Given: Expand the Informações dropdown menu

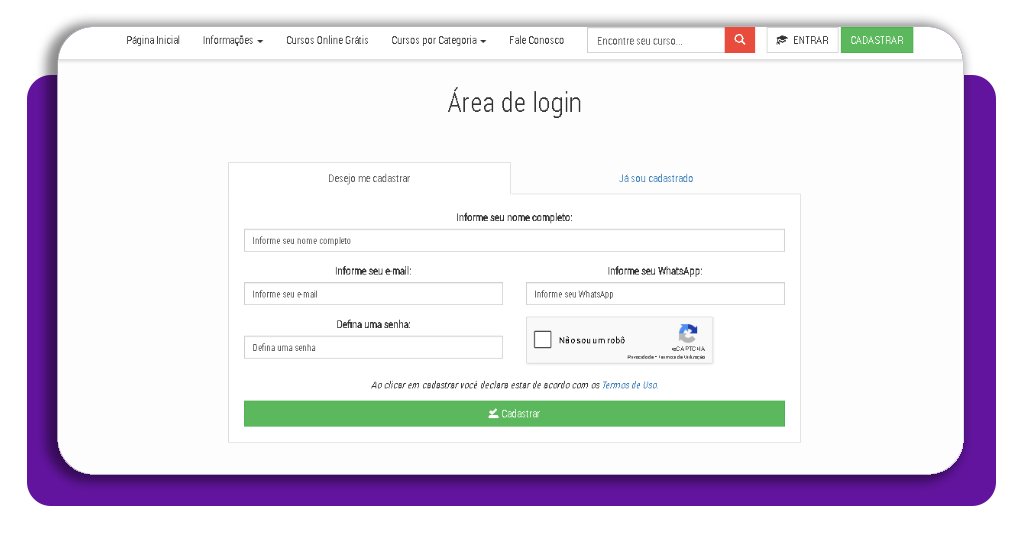Looking at the screenshot, I should [x=232, y=41].
